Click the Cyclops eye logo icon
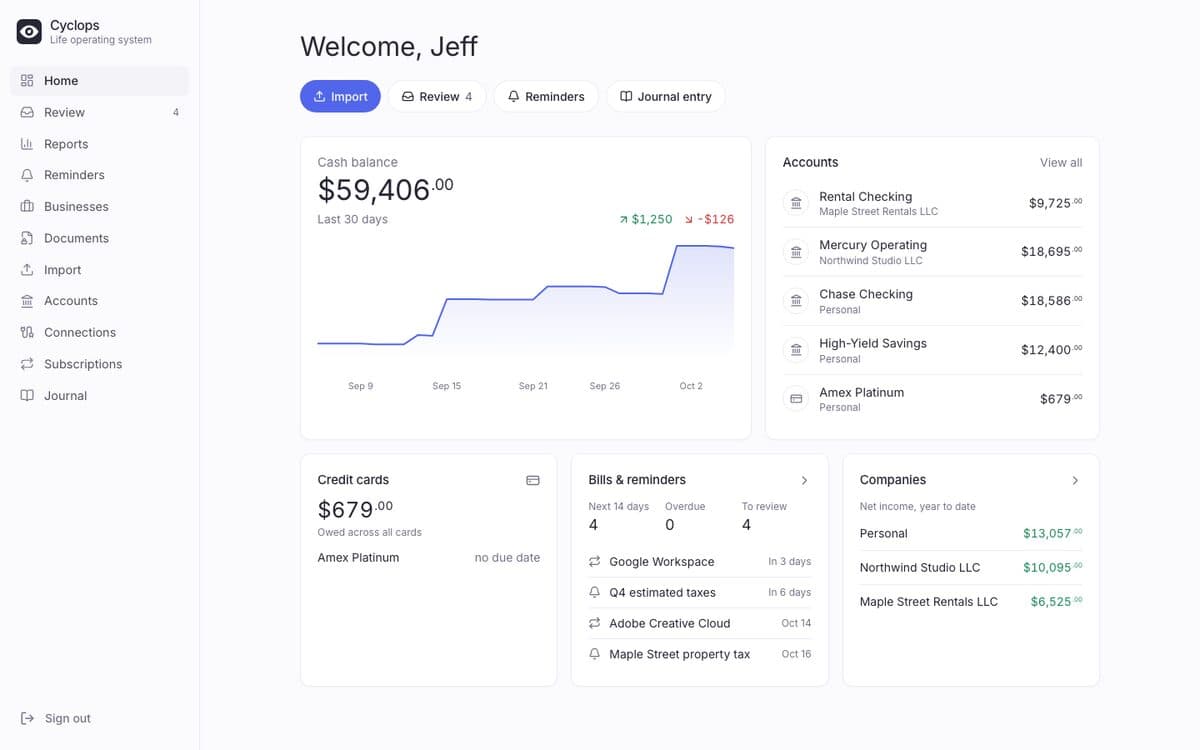 (29, 32)
